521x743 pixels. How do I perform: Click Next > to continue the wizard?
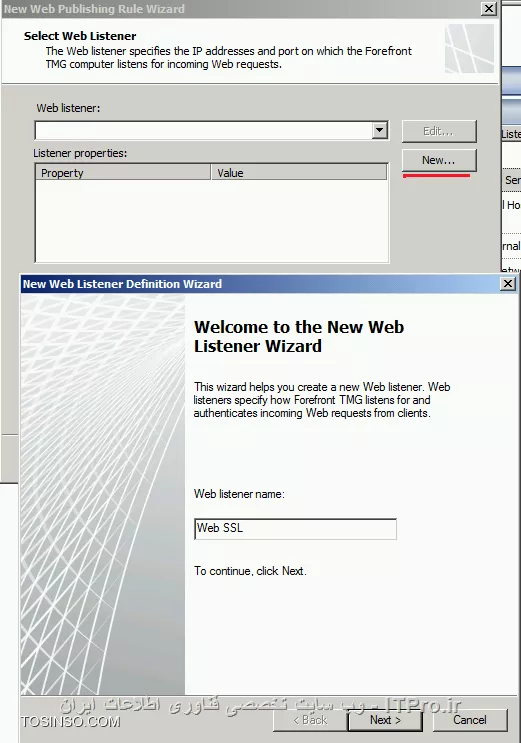point(385,720)
